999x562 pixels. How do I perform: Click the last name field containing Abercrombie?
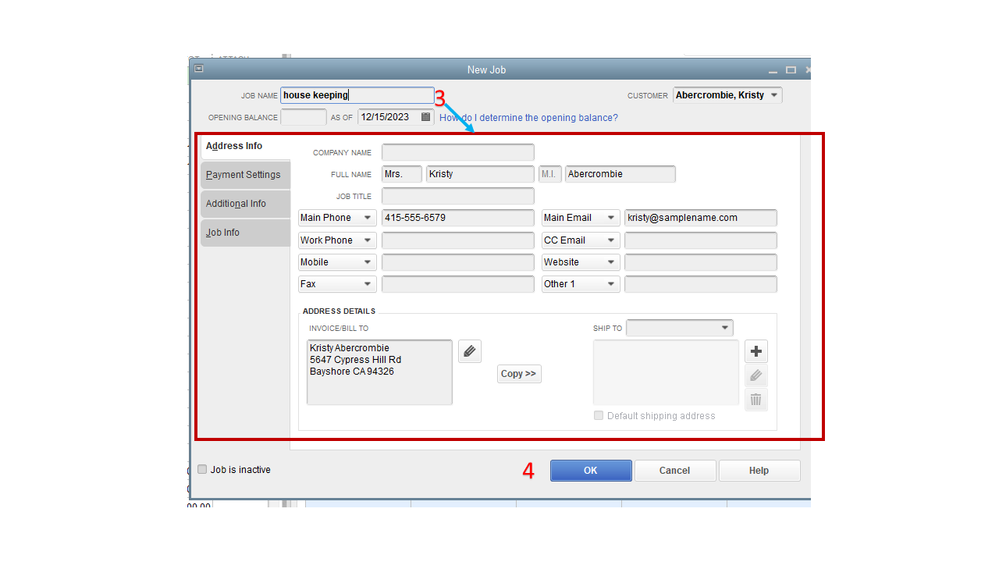click(620, 174)
